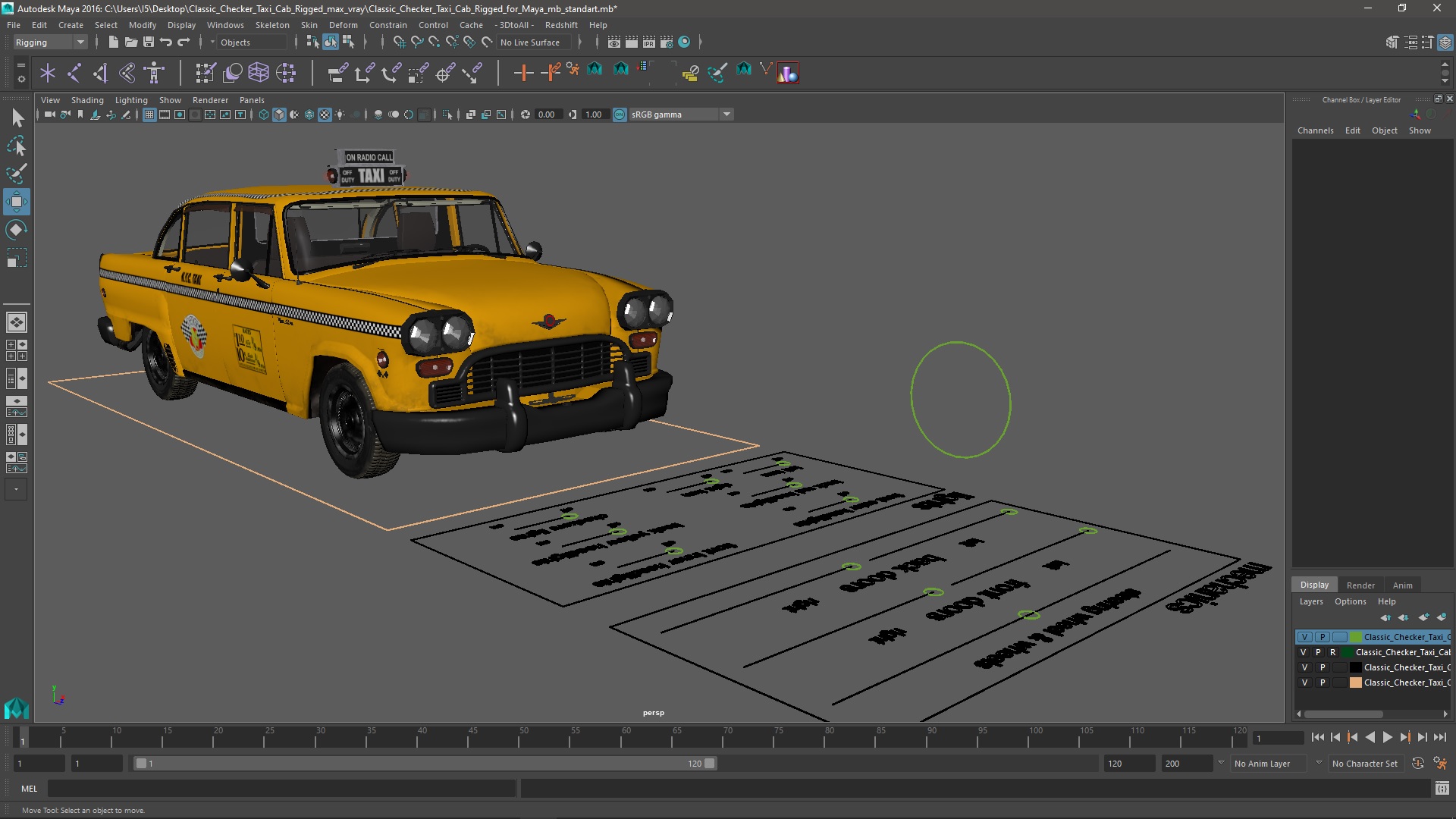Open the sRGB gamma view transform dropdown
The height and width of the screenshot is (819, 1456).
coord(681,115)
